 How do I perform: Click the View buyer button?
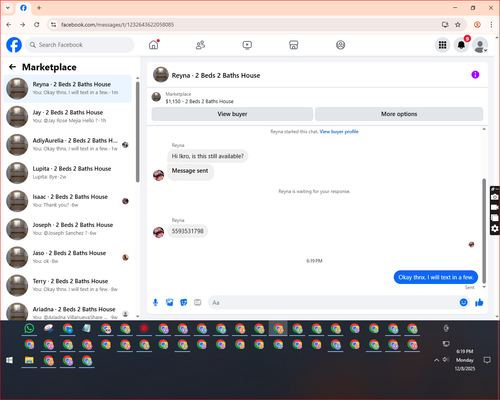tap(232, 114)
